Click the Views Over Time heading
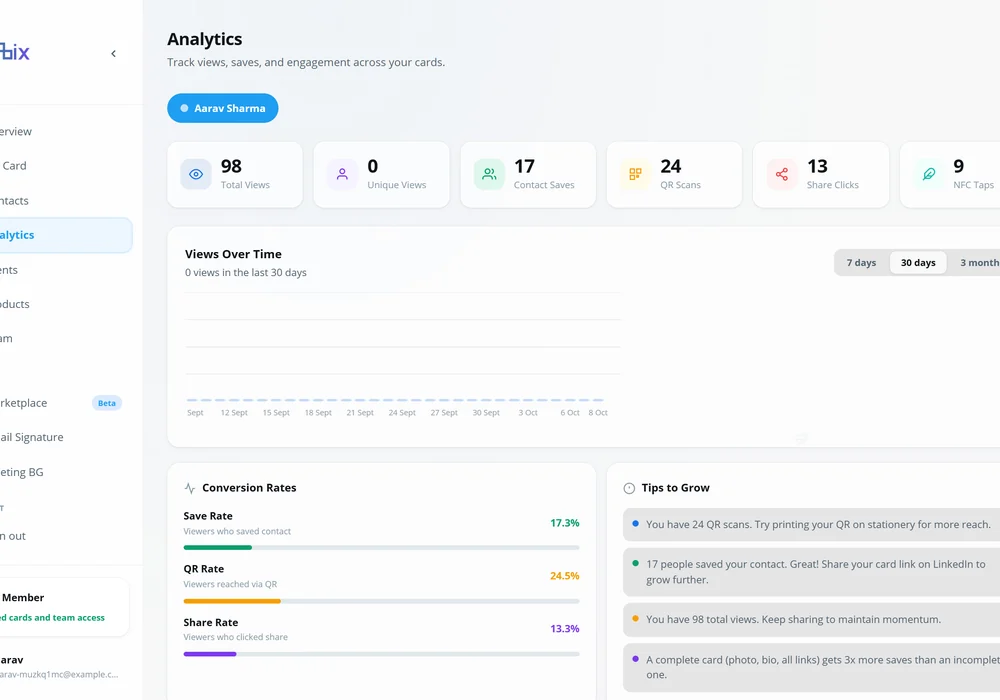This screenshot has height=700, width=1000. 233,254
